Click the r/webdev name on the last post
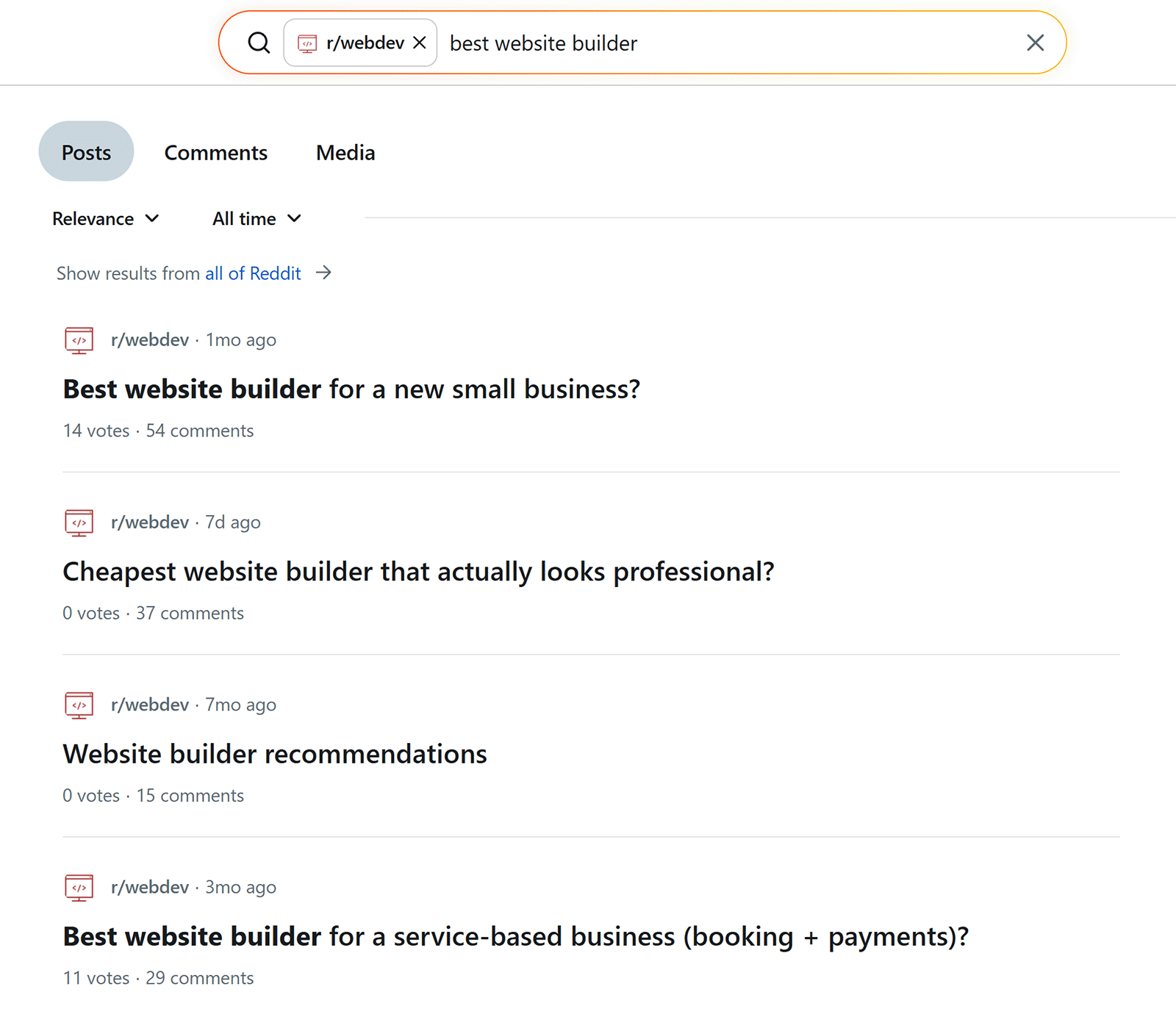 point(150,887)
